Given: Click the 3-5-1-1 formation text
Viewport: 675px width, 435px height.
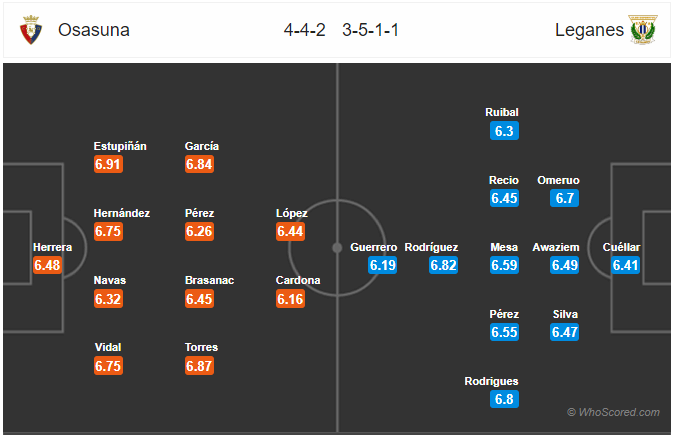Looking at the screenshot, I should click(371, 30).
